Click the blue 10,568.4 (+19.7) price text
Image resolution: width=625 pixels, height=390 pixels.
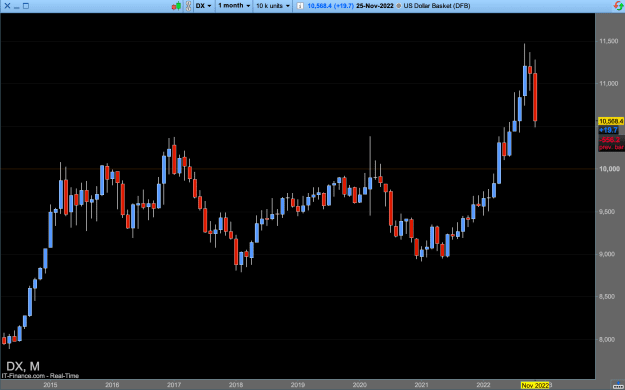330,6
